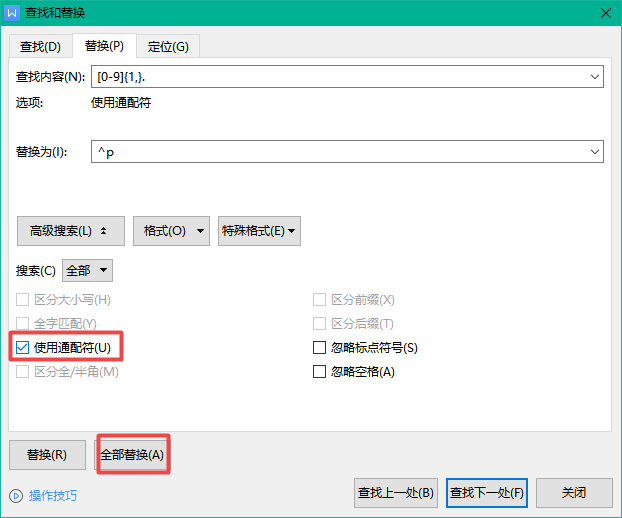Expand the 特殊格式 dropdown menu
Screen dimensions: 622x518
click(x=259, y=231)
